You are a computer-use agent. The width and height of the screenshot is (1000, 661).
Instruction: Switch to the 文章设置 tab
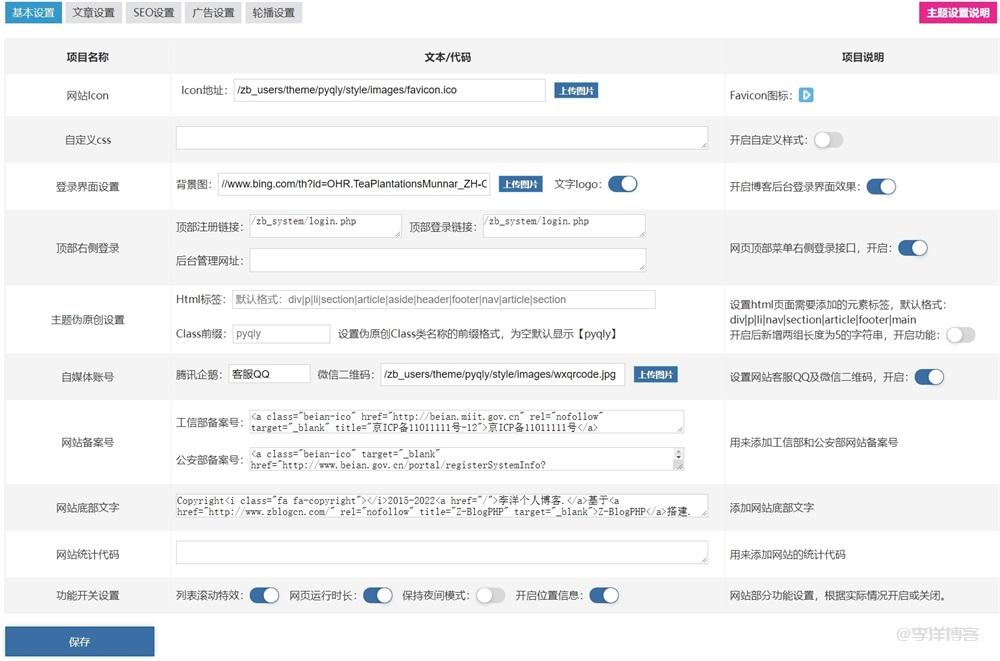coord(94,13)
